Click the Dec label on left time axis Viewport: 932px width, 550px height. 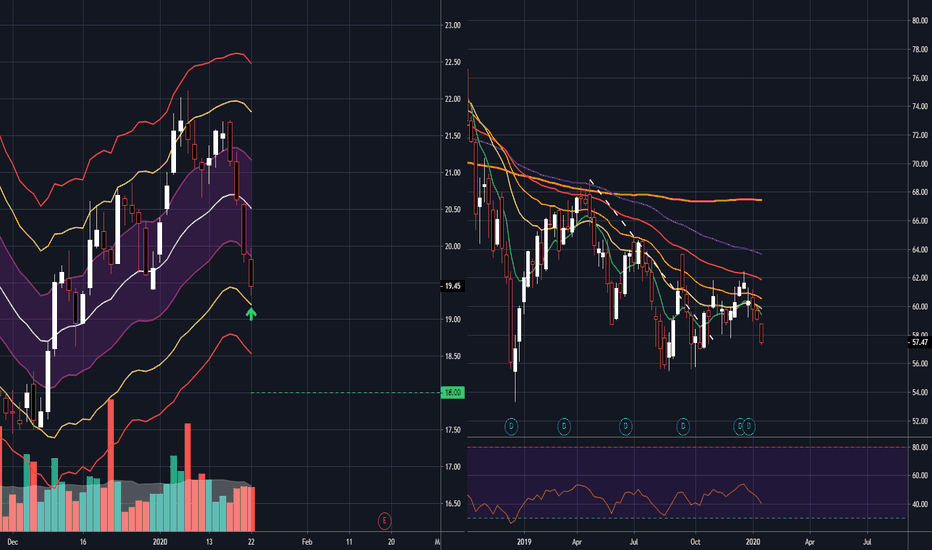click(12, 542)
